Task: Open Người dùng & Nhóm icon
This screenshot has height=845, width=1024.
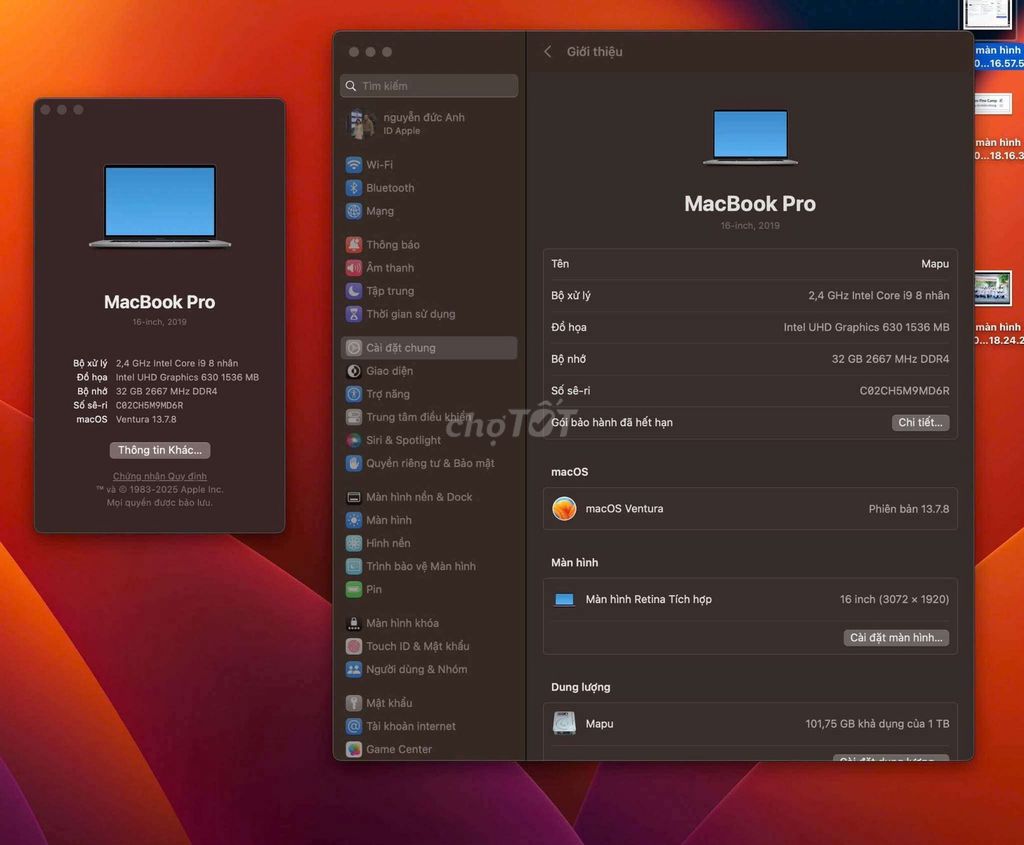Action: coord(353,670)
